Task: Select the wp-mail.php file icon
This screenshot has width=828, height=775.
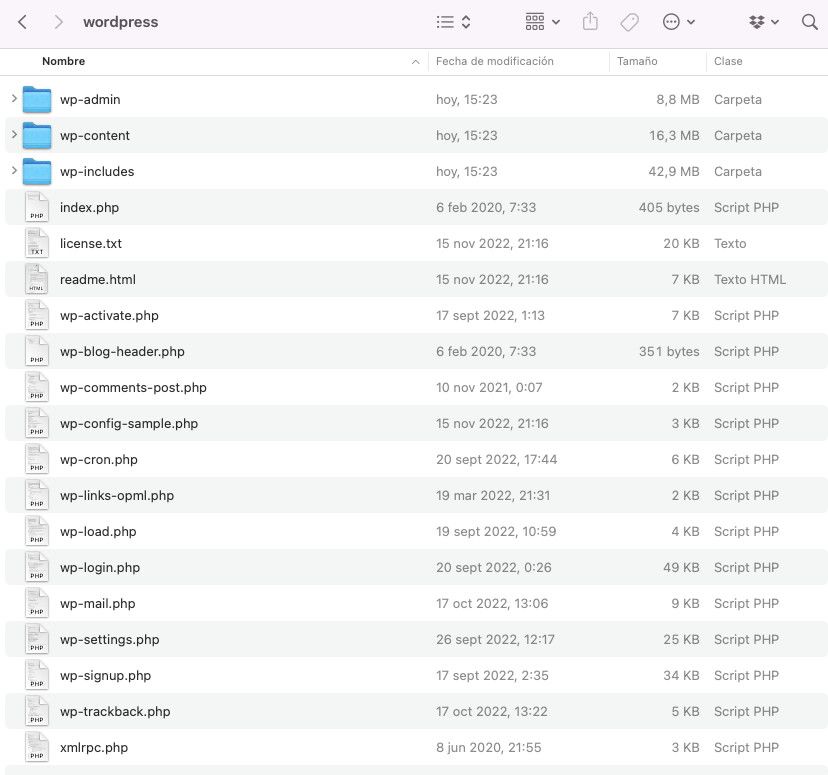Action: click(37, 603)
